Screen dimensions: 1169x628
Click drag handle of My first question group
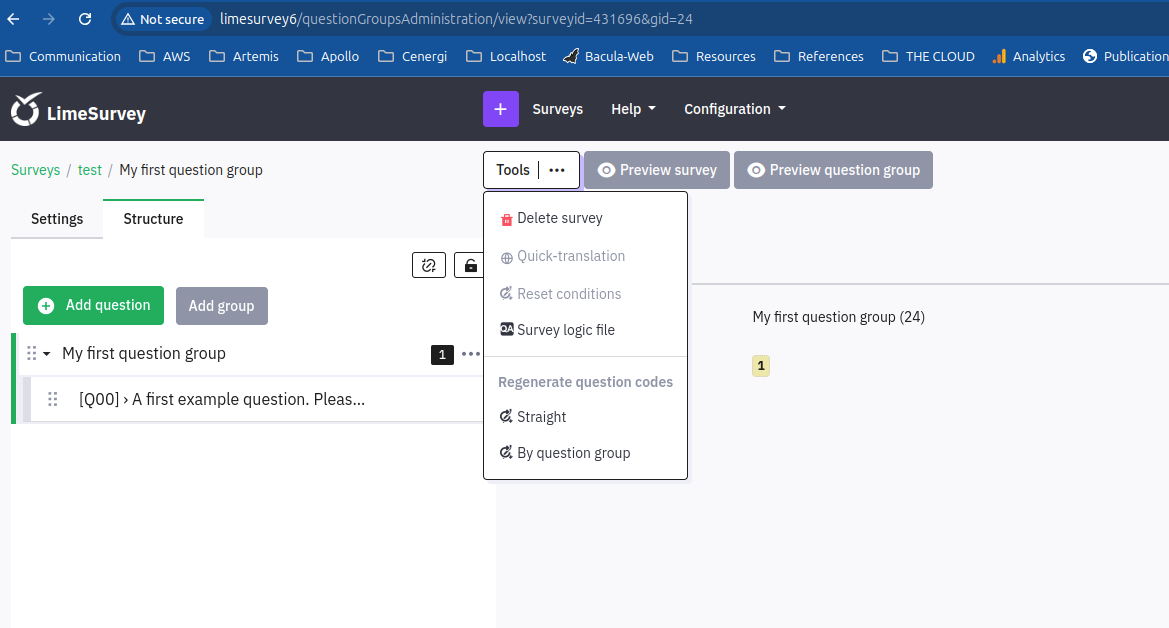click(x=32, y=353)
